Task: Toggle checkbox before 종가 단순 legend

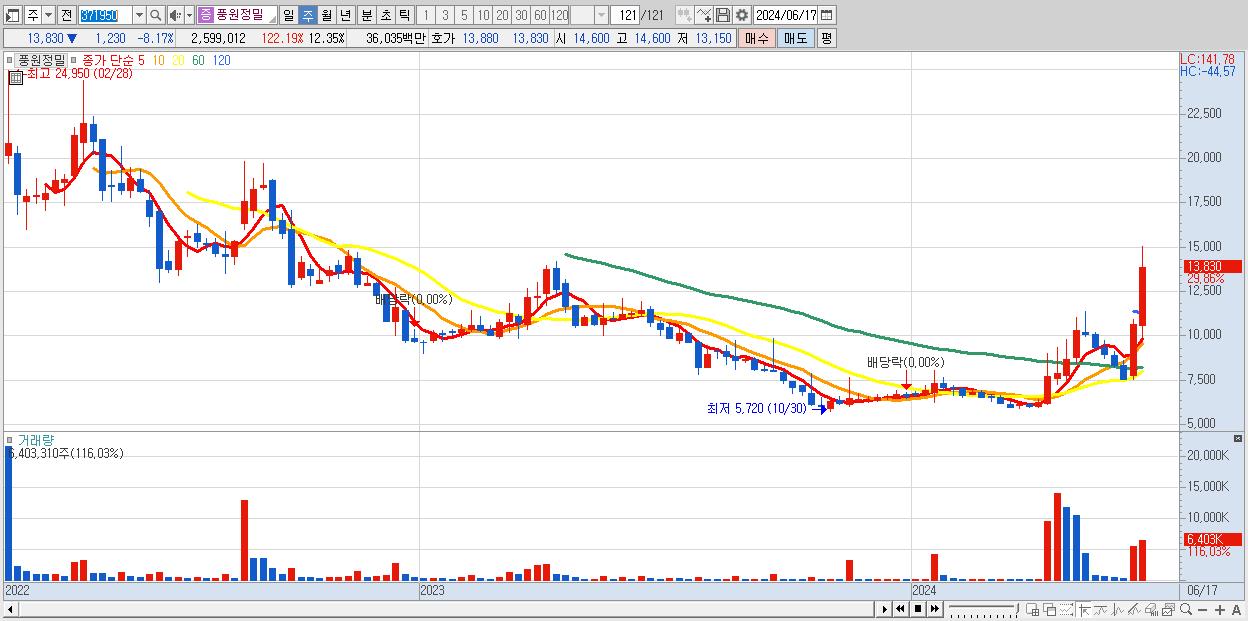Action: [75, 60]
